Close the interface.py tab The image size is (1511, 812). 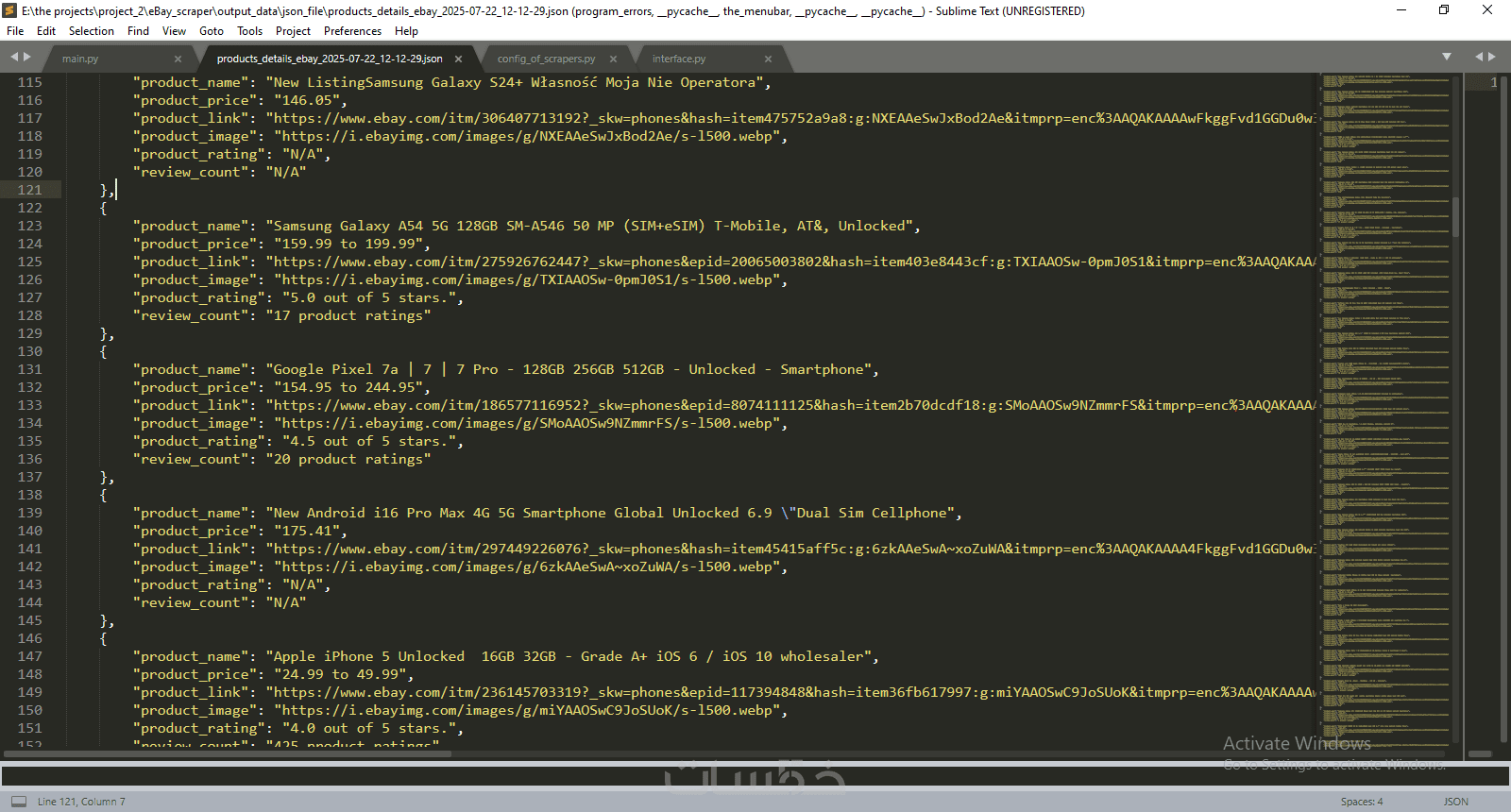click(768, 59)
